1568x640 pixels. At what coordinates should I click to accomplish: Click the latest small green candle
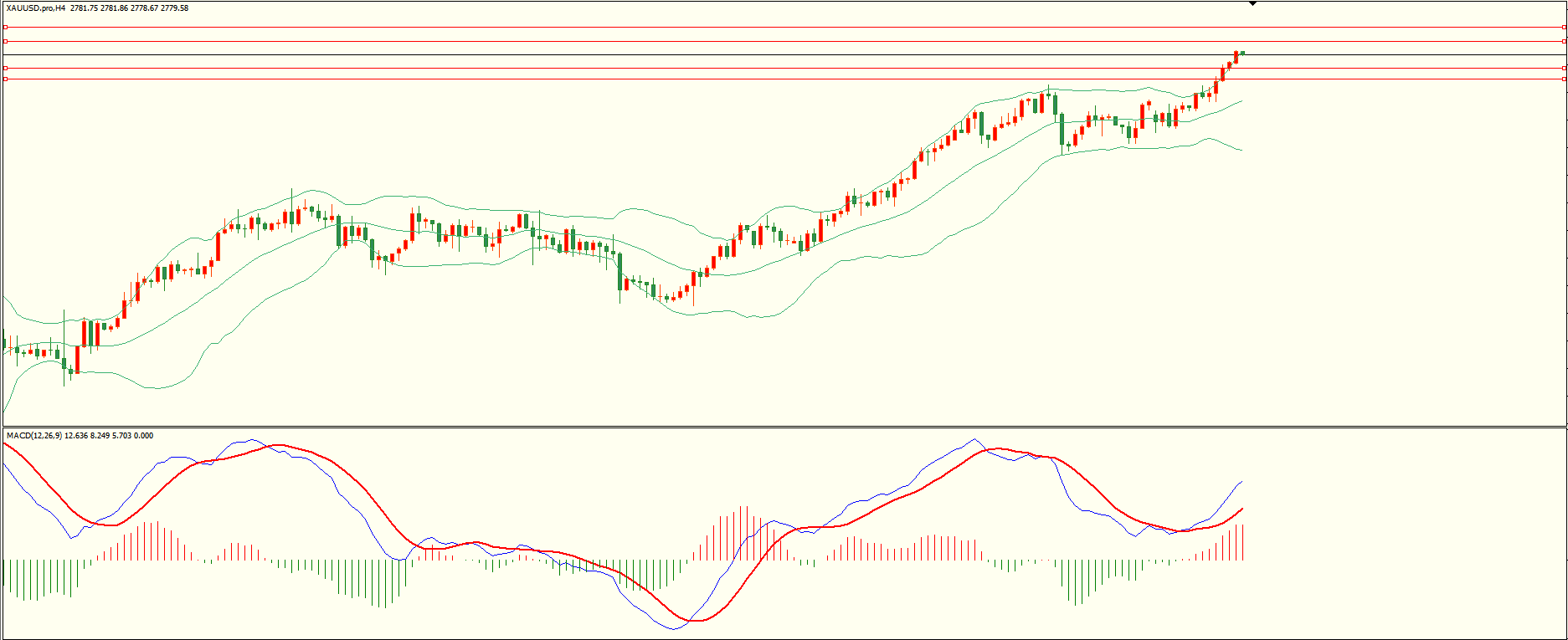coord(1242,53)
